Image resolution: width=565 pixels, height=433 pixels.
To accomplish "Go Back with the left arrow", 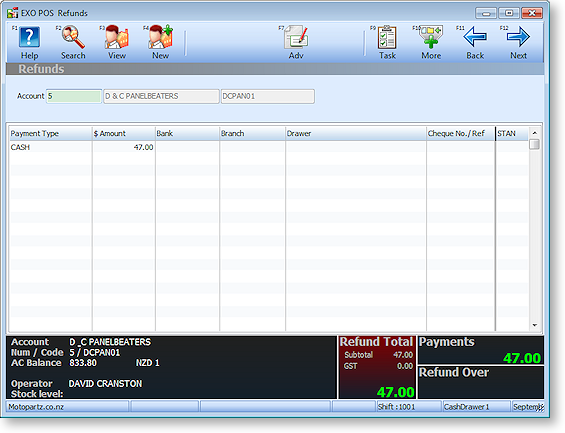I will tap(475, 37).
